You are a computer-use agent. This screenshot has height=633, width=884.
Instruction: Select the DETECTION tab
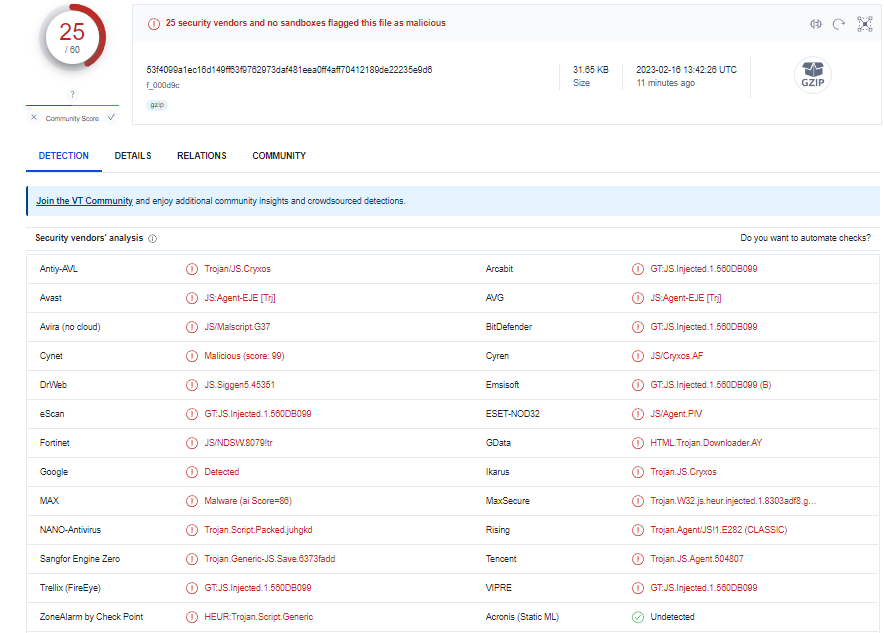point(64,156)
